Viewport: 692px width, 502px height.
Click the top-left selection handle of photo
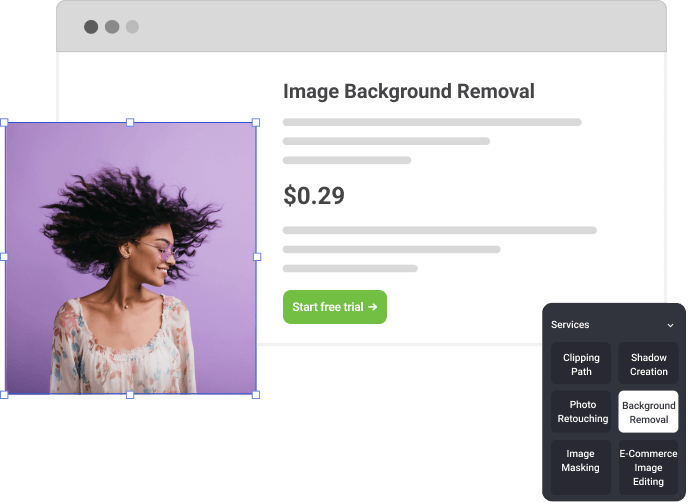click(4, 122)
